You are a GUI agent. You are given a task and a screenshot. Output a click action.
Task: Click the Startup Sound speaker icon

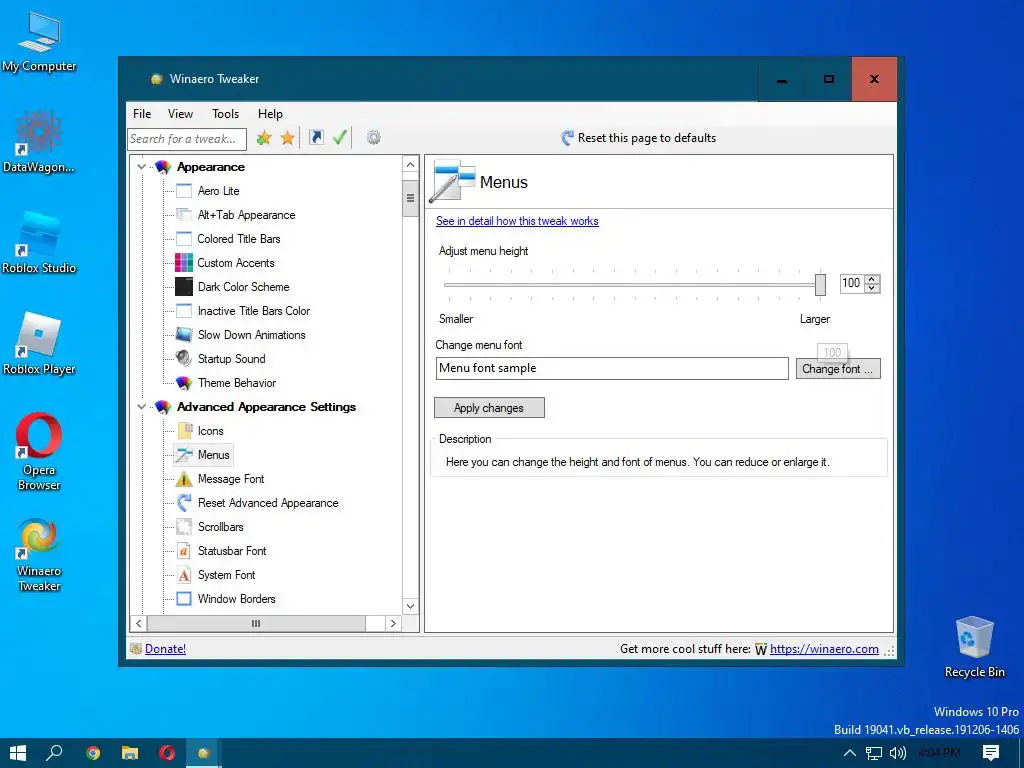(184, 359)
